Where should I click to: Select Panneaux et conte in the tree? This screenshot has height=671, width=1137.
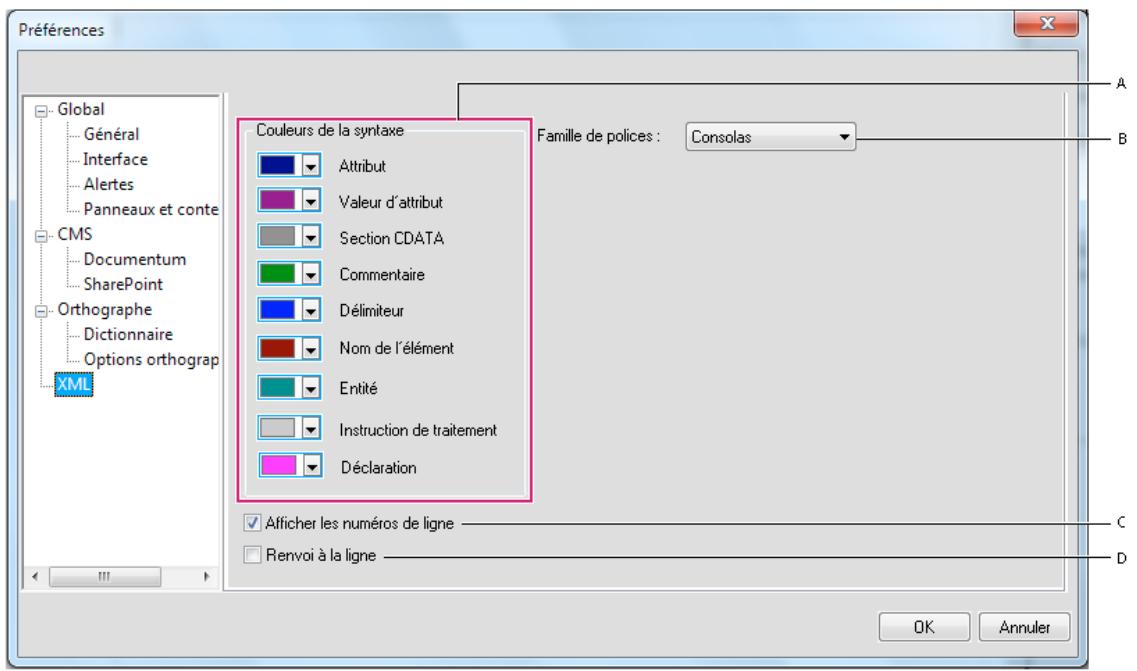tap(151, 209)
